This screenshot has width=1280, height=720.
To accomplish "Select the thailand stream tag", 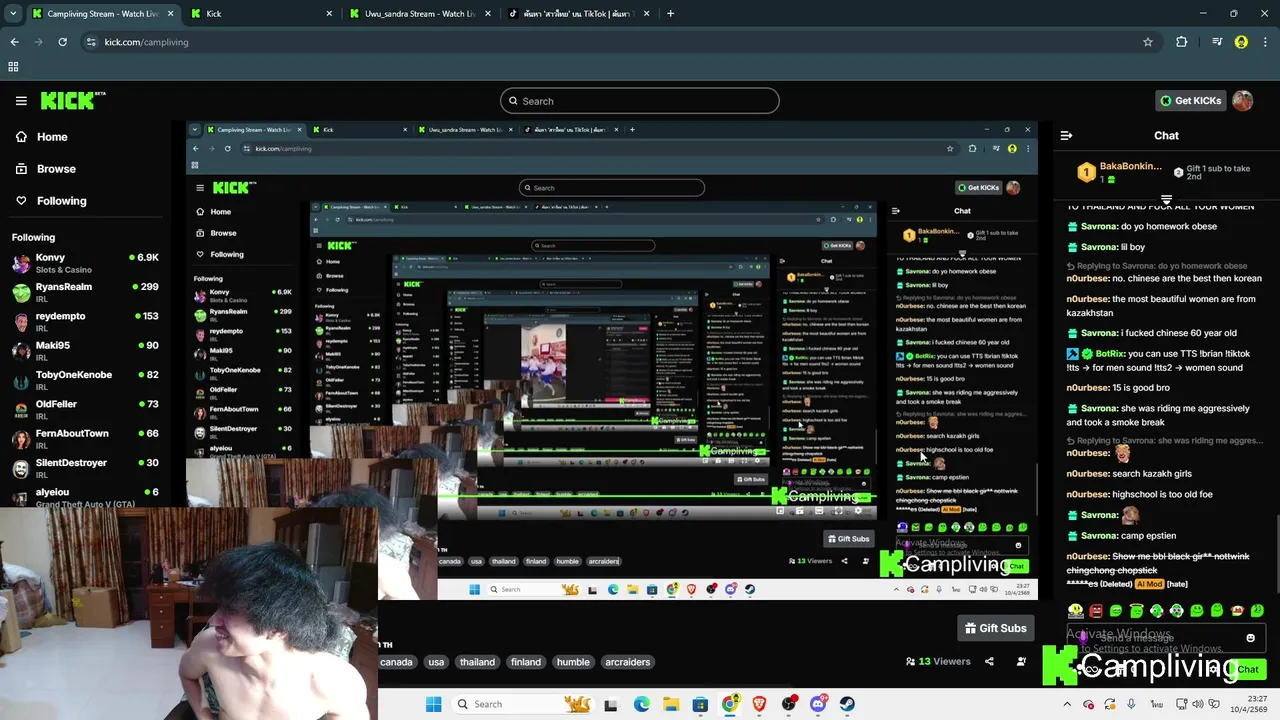I will [x=477, y=662].
